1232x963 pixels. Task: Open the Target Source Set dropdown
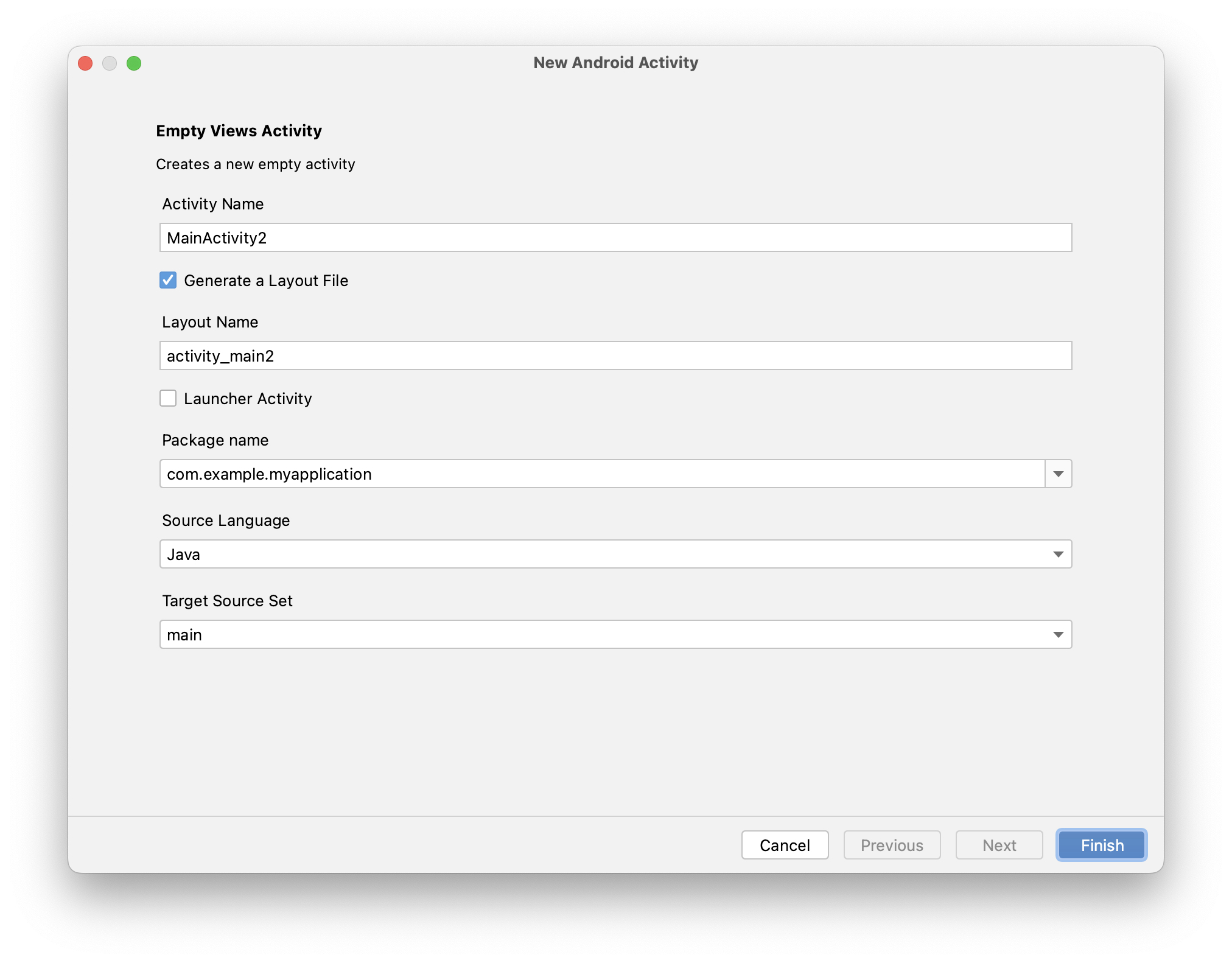tap(615, 634)
